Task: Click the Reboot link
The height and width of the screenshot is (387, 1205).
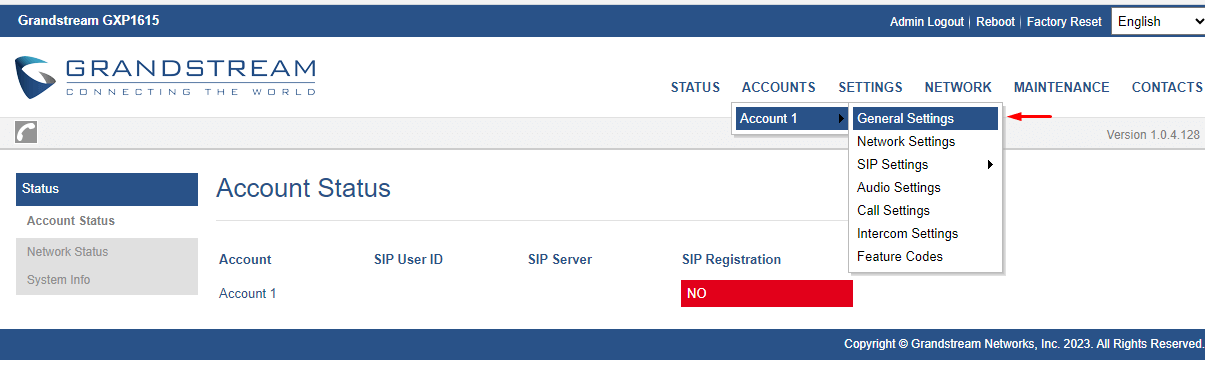Action: point(995,21)
